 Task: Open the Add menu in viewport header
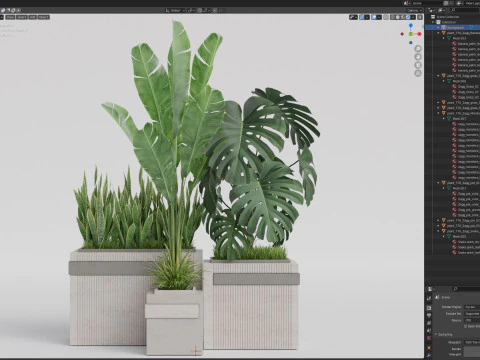(32, 17)
